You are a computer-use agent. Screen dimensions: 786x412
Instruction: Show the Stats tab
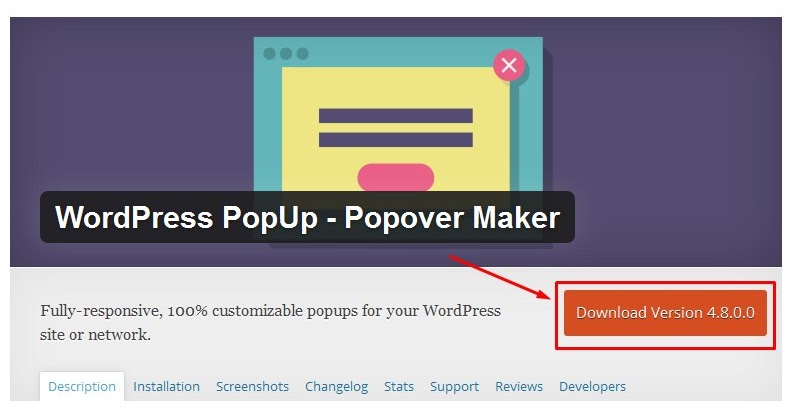pyautogui.click(x=399, y=386)
